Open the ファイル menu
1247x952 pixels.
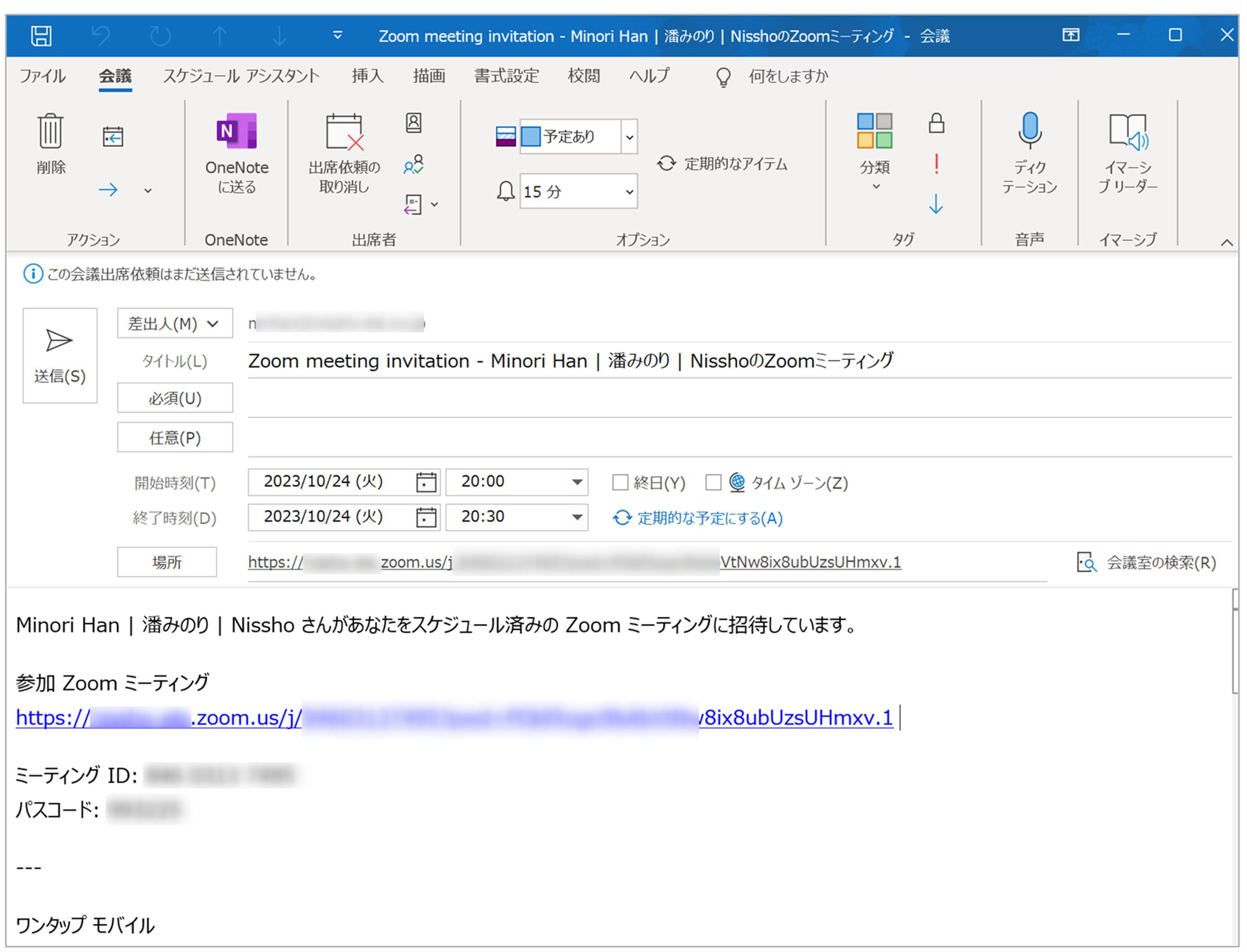(x=43, y=76)
